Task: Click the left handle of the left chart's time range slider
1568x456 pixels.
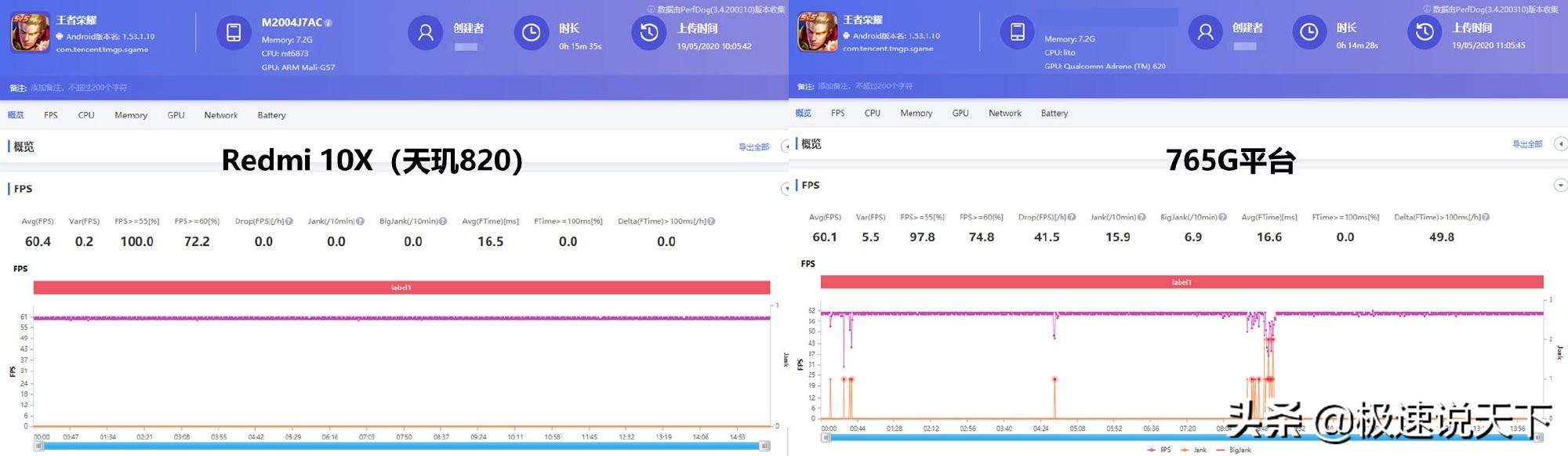Action: tap(38, 446)
